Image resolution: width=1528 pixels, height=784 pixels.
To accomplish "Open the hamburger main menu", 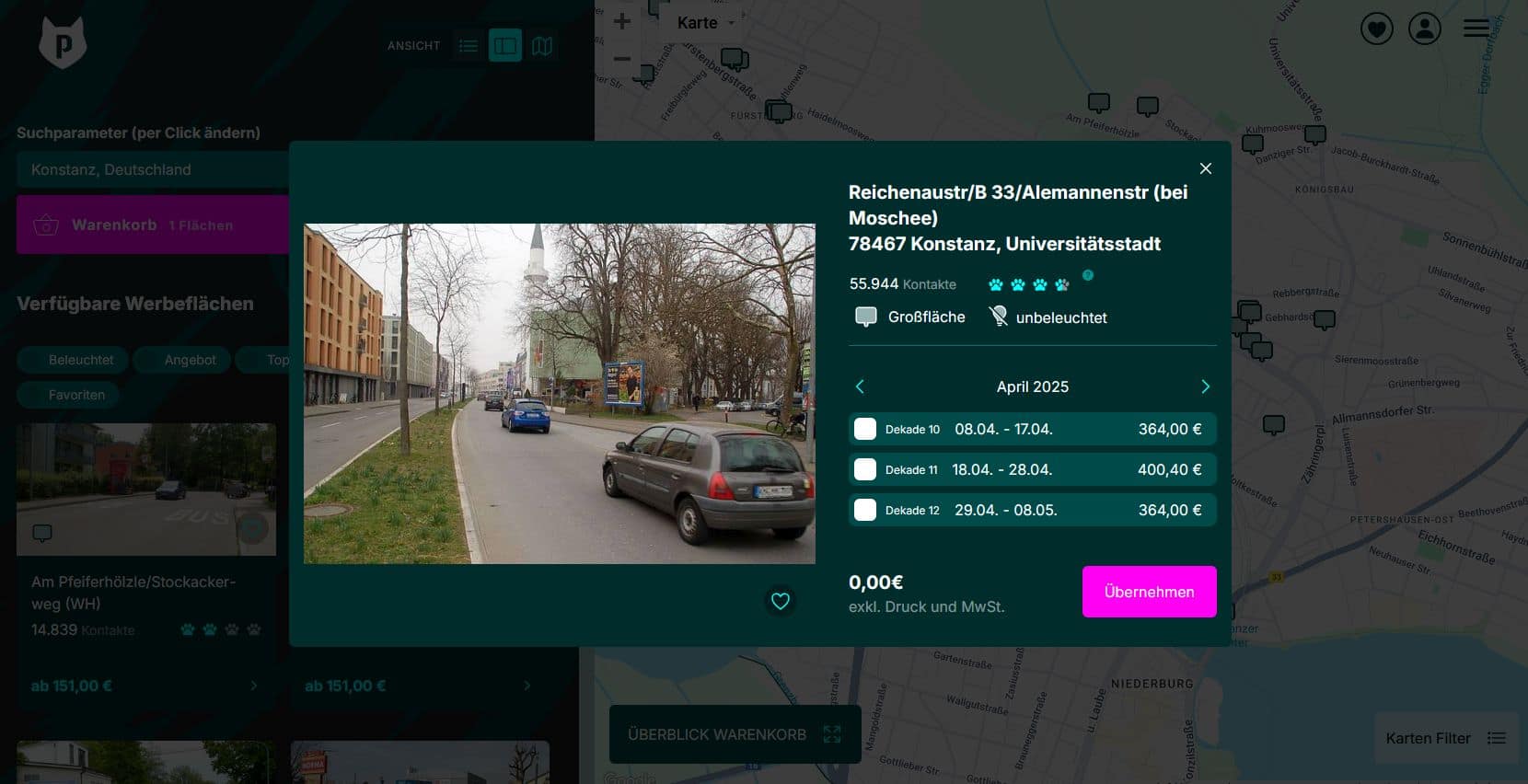I will pyautogui.click(x=1476, y=29).
